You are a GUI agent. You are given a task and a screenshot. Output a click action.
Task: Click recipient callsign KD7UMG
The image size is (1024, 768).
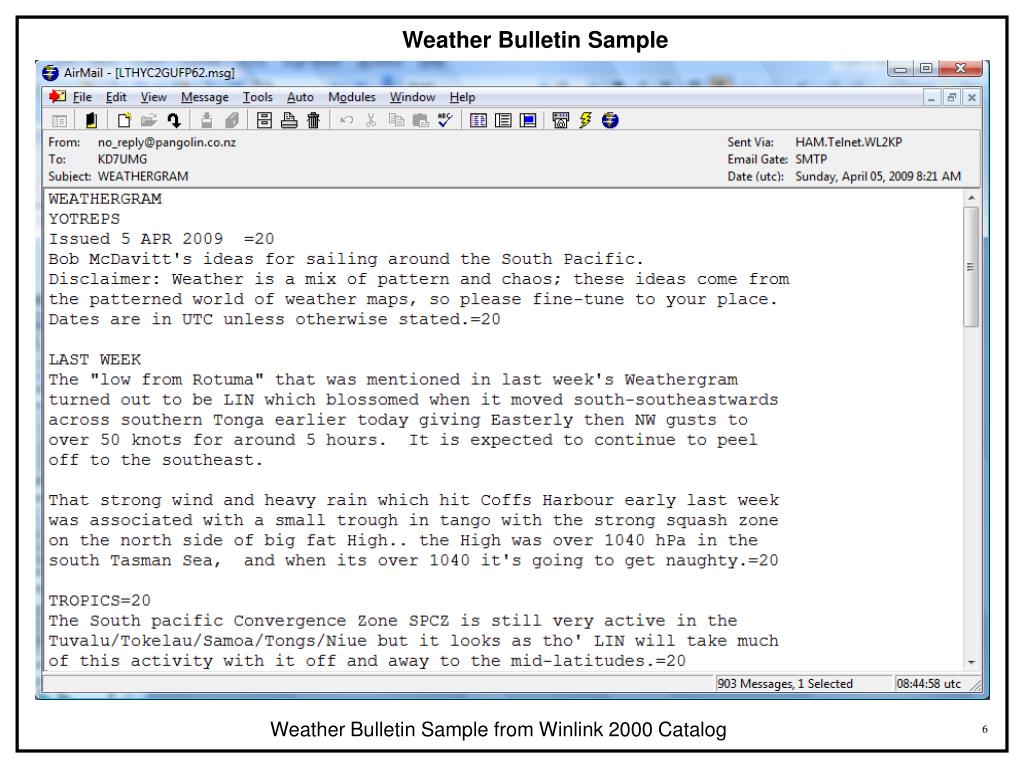[122, 159]
